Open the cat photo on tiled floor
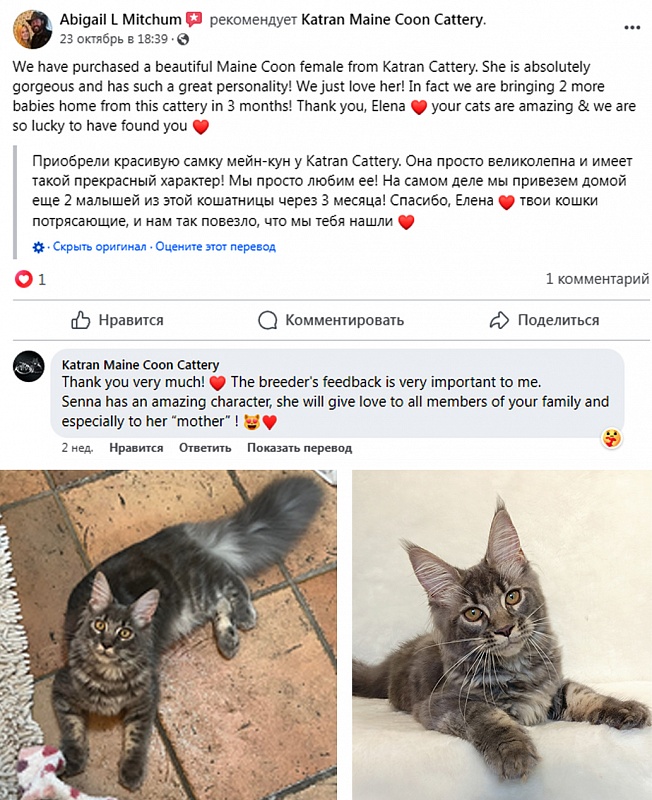Image resolution: width=652 pixels, height=800 pixels. (168, 635)
